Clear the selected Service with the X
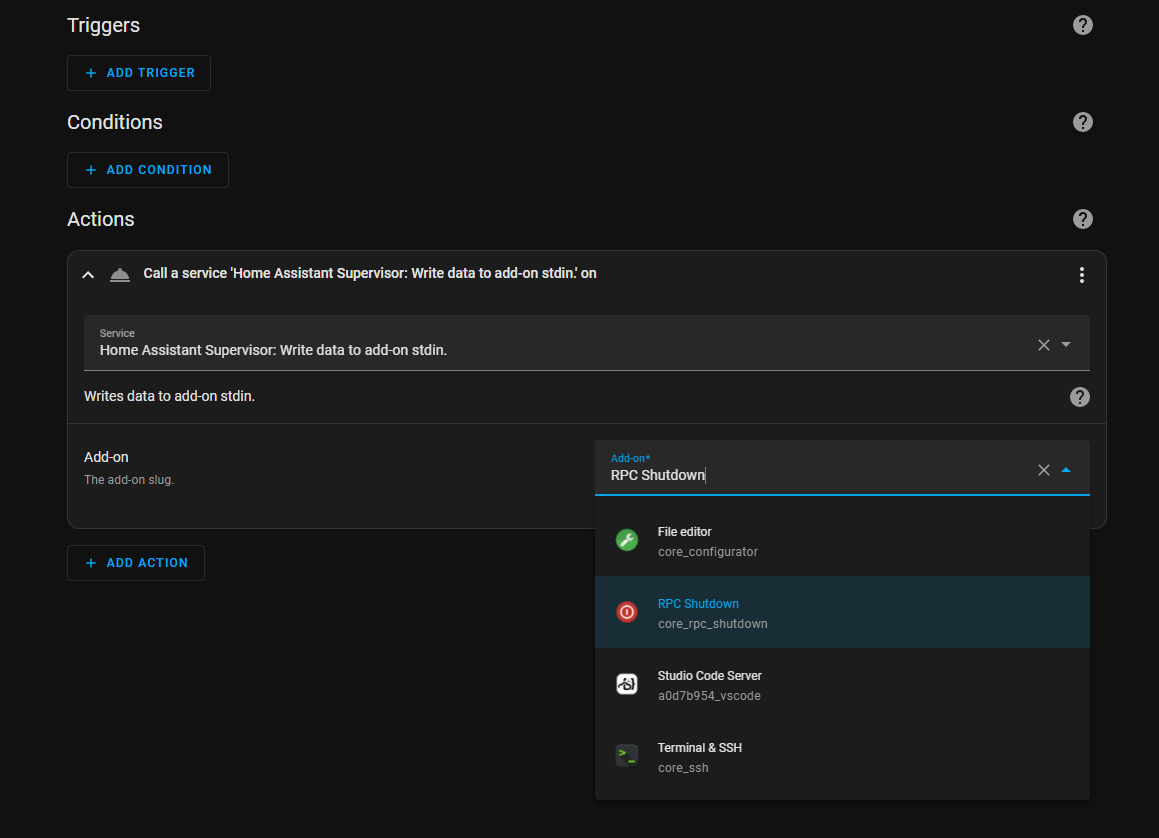This screenshot has height=838, width=1159. 1043,344
